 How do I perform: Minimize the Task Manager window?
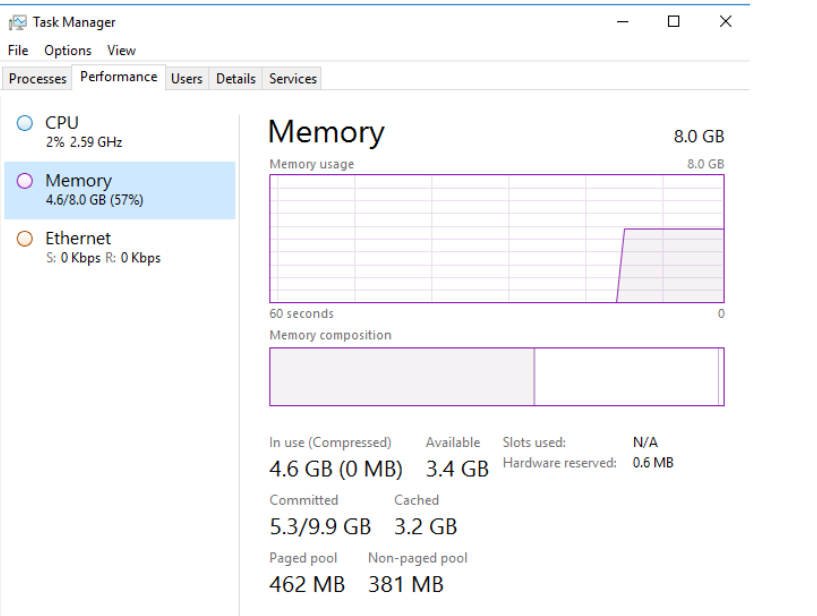(x=623, y=22)
